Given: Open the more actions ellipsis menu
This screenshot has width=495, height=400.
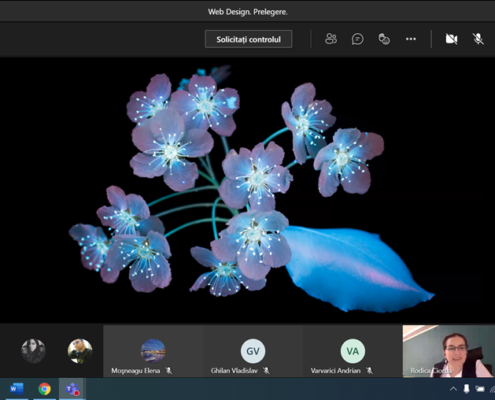Looking at the screenshot, I should pyautogui.click(x=411, y=39).
